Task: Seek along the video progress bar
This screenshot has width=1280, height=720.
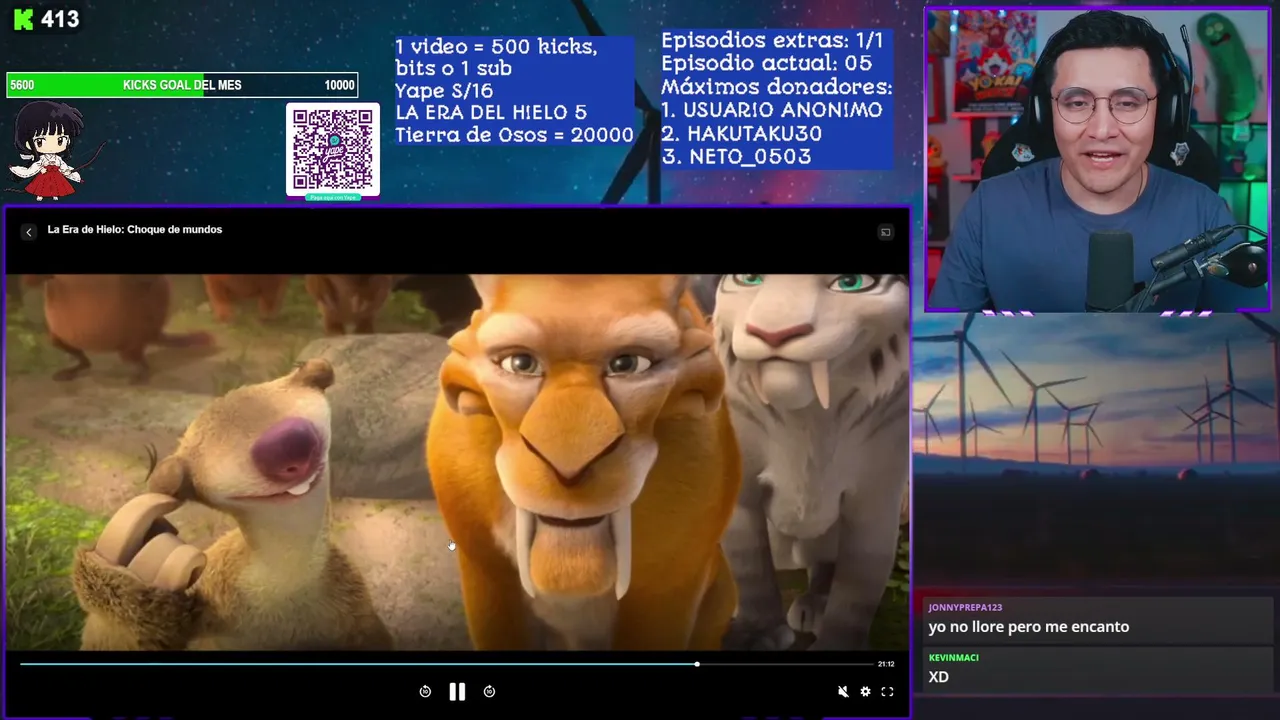Action: click(x=447, y=664)
